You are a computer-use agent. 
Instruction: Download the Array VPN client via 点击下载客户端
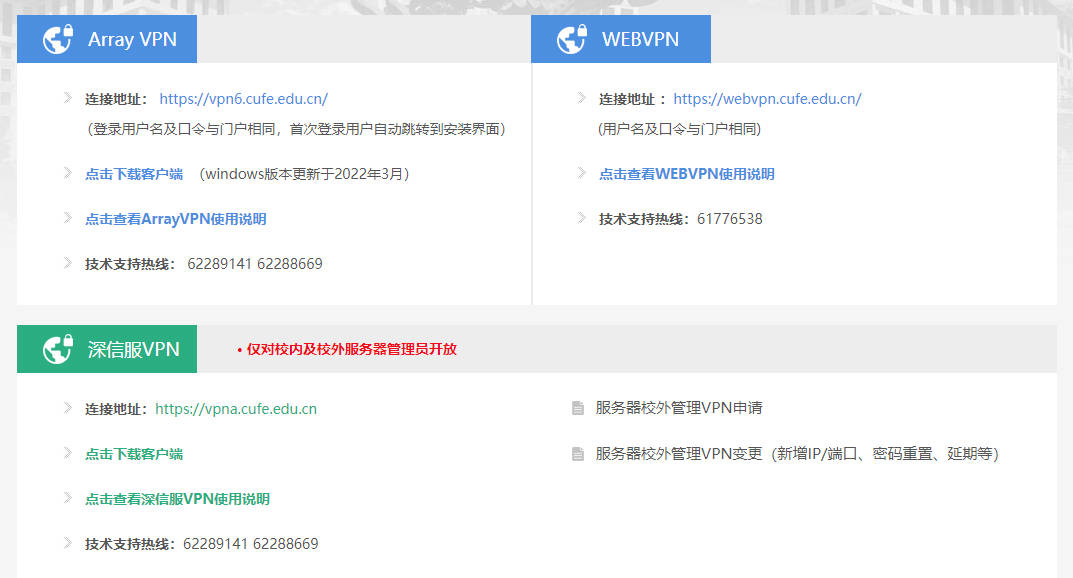[x=134, y=174]
